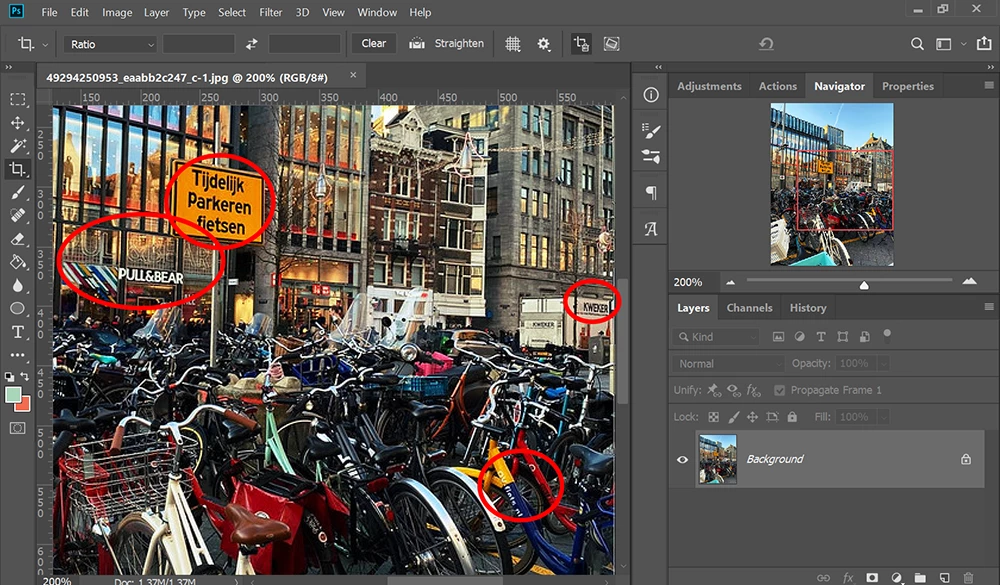Select the Magic Wand tool
This screenshot has height=585, width=1000.
(x=18, y=146)
